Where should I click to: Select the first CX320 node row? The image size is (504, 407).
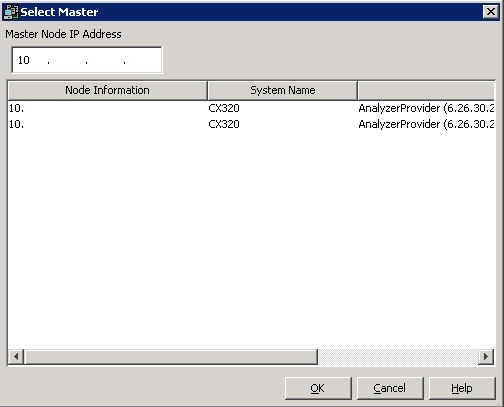251,108
